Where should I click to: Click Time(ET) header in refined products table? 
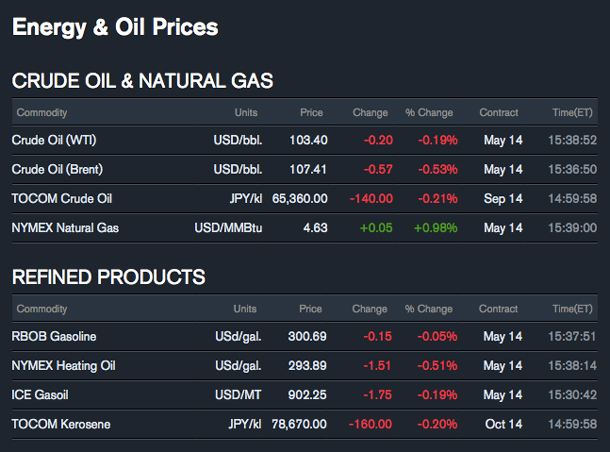coord(572,309)
